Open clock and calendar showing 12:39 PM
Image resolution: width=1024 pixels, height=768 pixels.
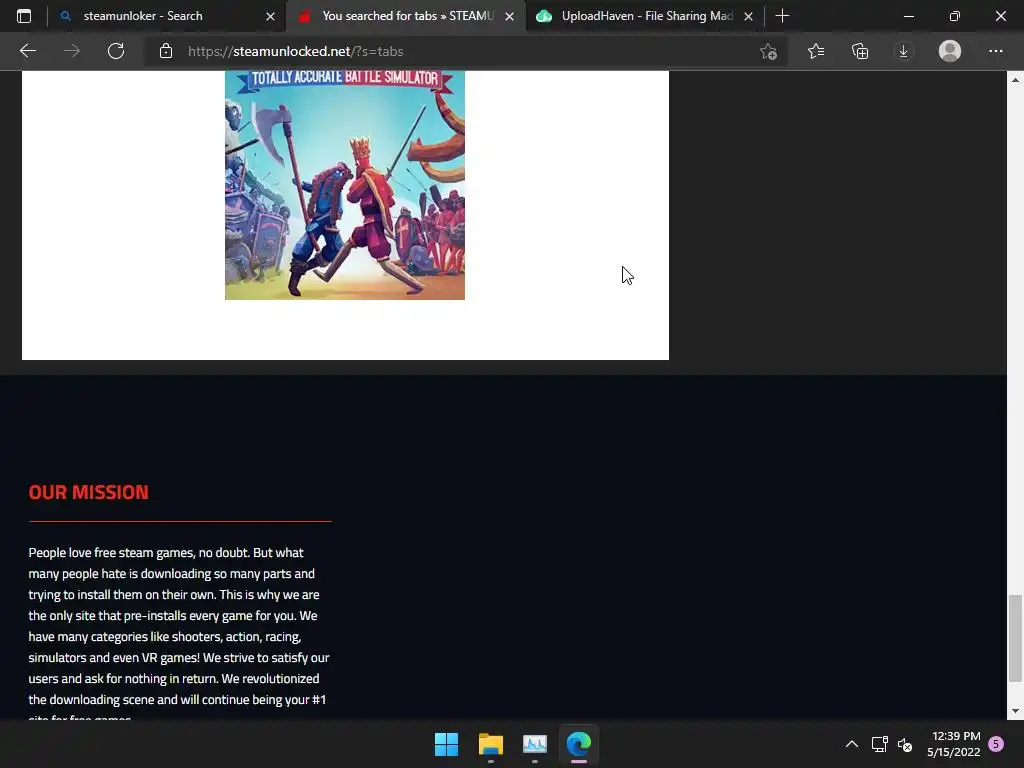tap(953, 744)
